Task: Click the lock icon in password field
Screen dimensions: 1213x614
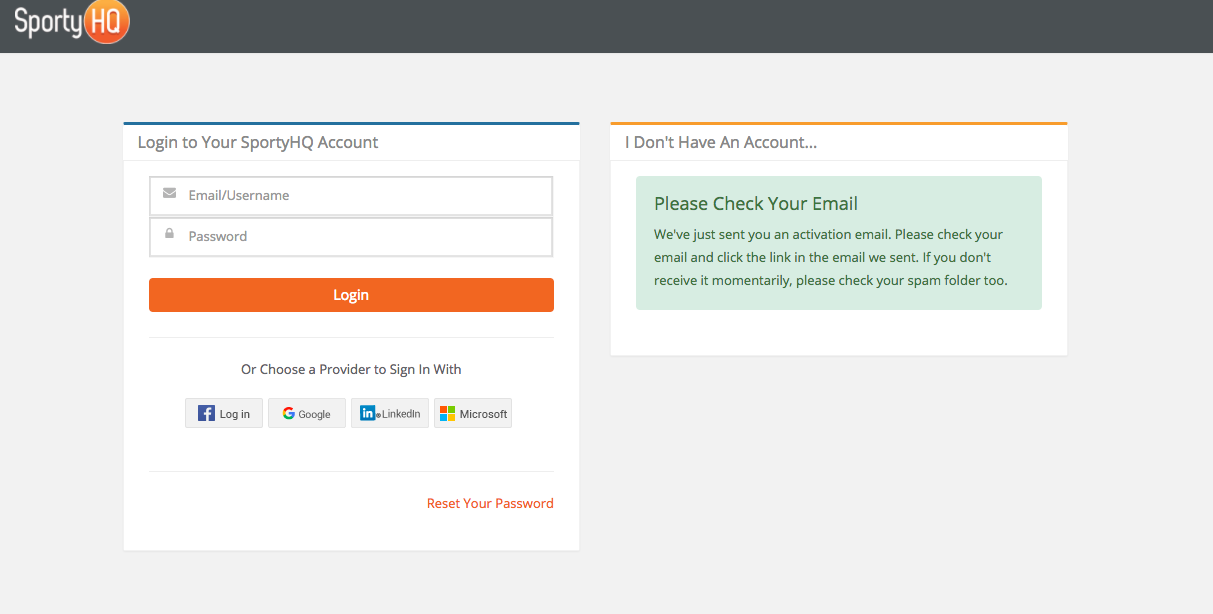Action: 169,234
